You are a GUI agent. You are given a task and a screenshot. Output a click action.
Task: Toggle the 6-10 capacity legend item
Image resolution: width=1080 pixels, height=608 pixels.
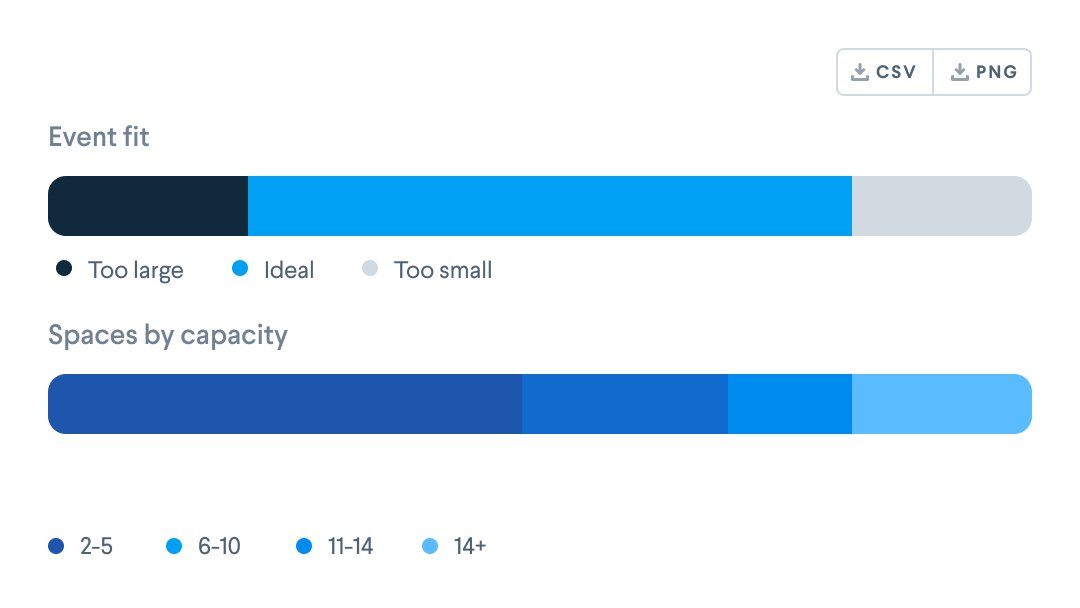click(x=204, y=546)
